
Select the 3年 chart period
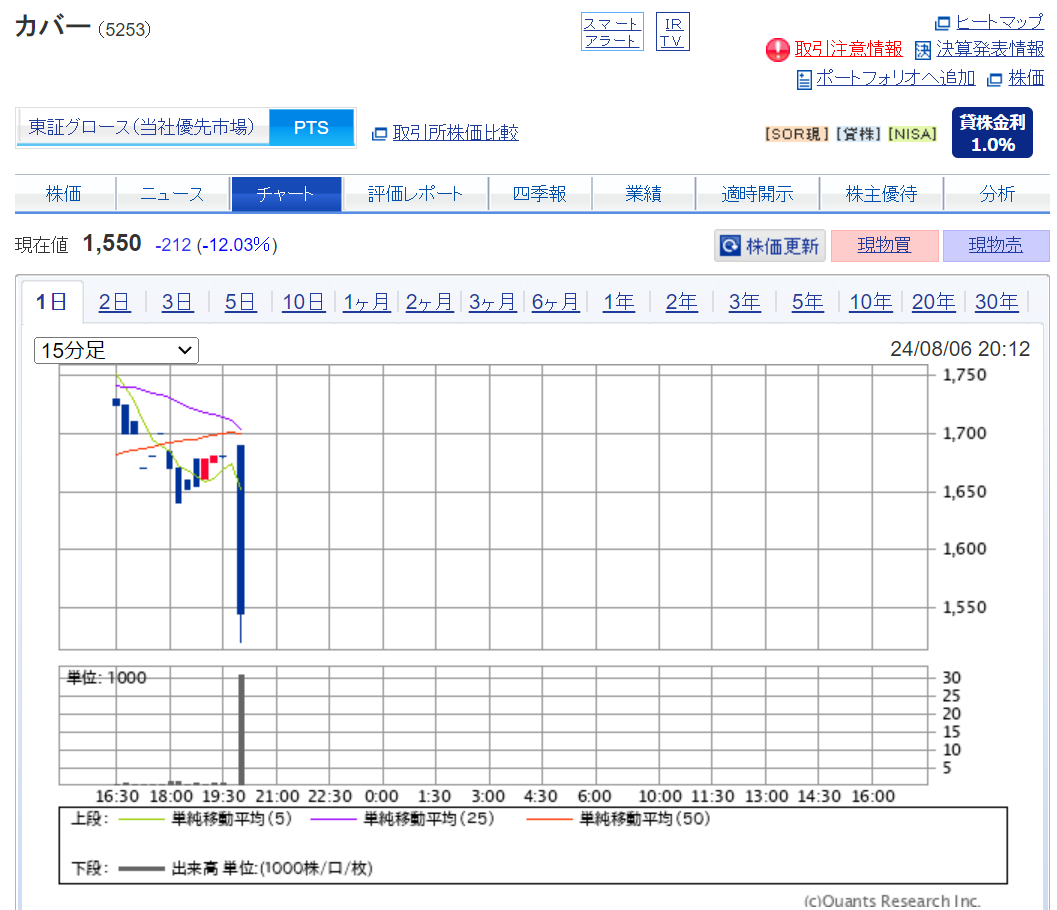tap(745, 302)
